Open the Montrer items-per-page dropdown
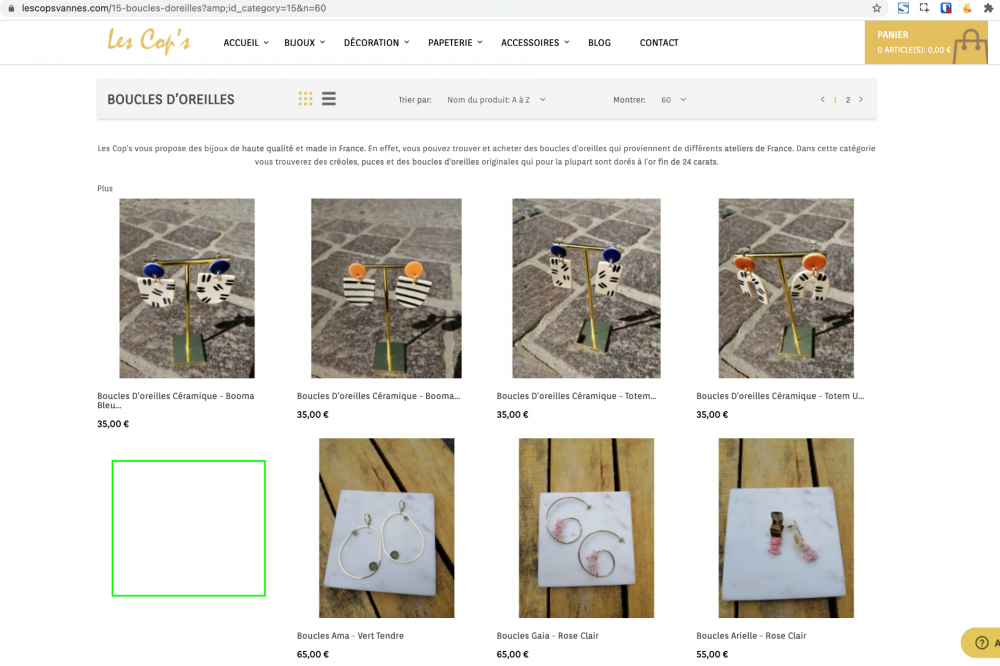This screenshot has height=666, width=1000. click(673, 100)
